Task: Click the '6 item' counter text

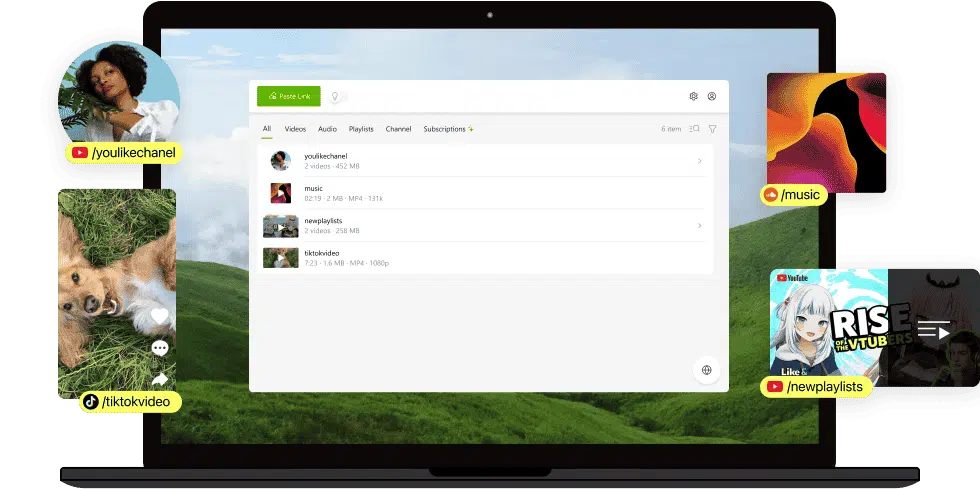Action: click(x=671, y=129)
